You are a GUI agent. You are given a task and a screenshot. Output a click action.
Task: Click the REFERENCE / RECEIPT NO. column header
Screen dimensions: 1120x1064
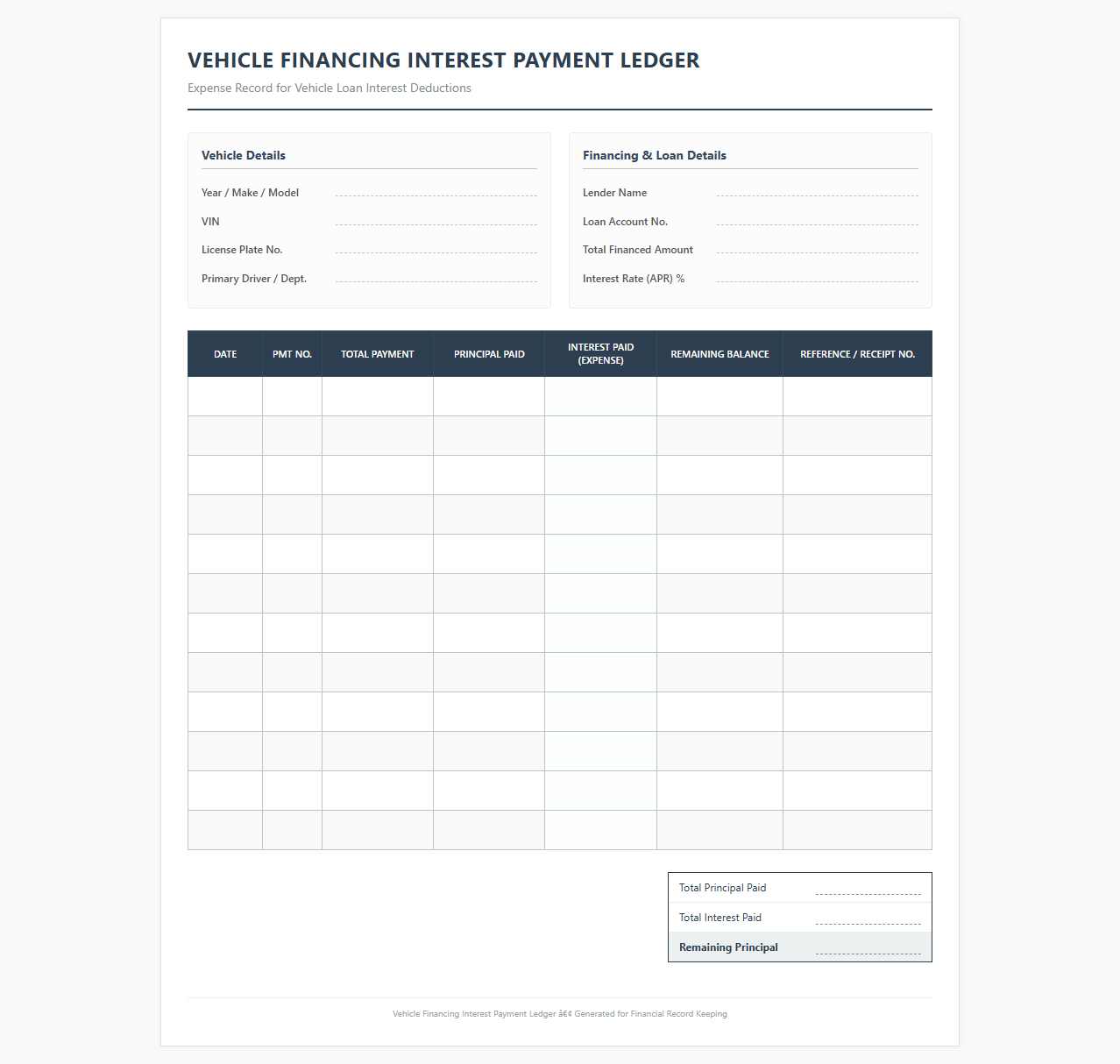pos(857,354)
